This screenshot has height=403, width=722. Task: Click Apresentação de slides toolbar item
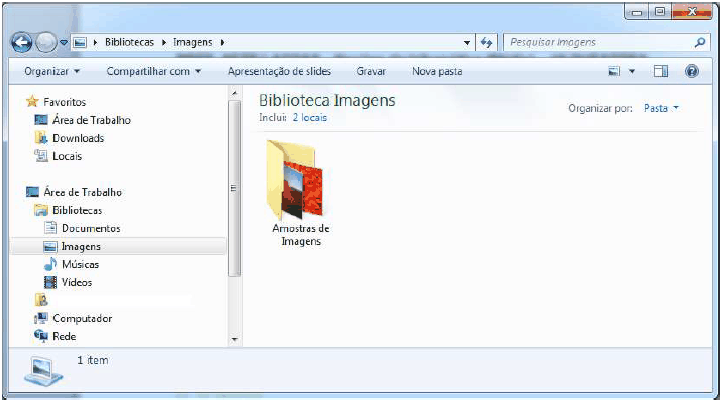(x=278, y=72)
